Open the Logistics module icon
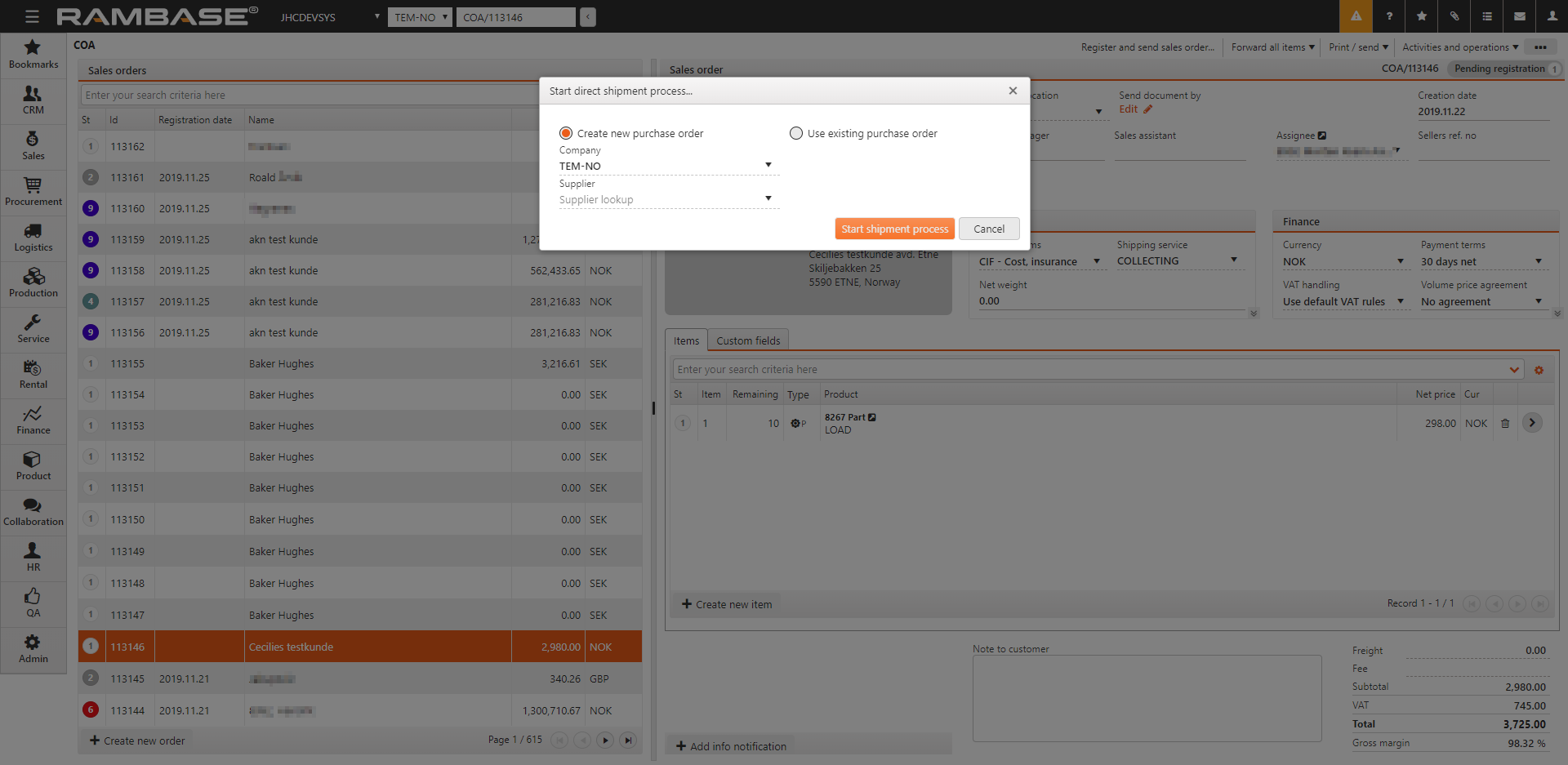 [x=33, y=238]
